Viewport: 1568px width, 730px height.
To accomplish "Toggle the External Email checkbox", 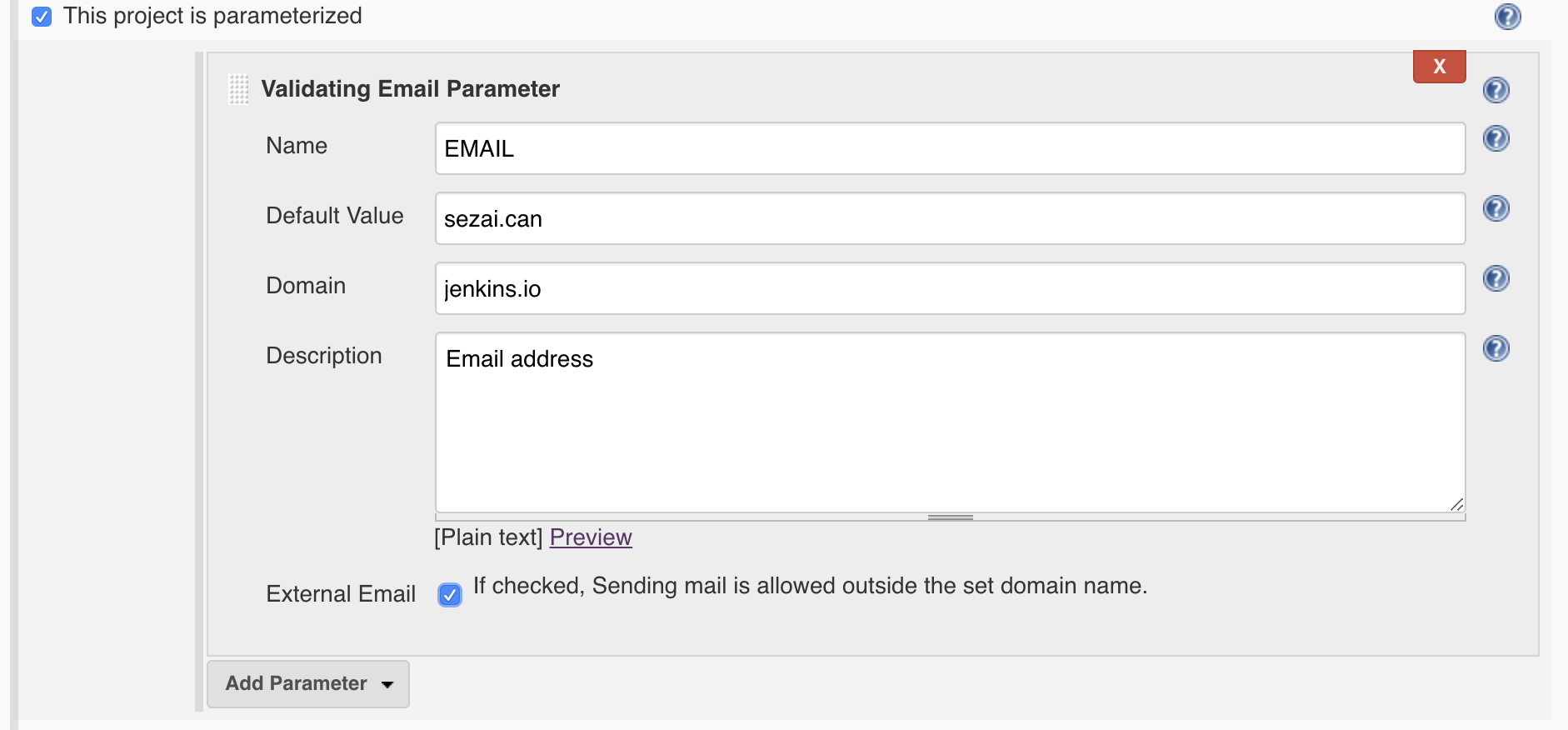I will (450, 595).
